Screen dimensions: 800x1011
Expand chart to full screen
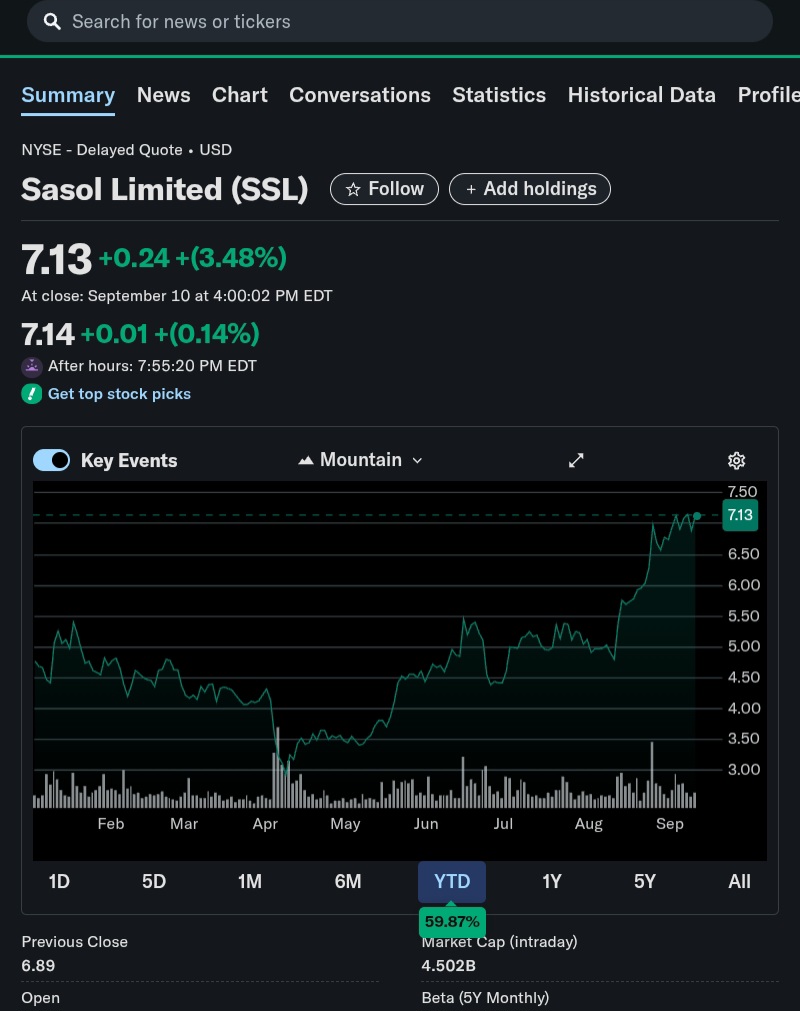click(576, 460)
